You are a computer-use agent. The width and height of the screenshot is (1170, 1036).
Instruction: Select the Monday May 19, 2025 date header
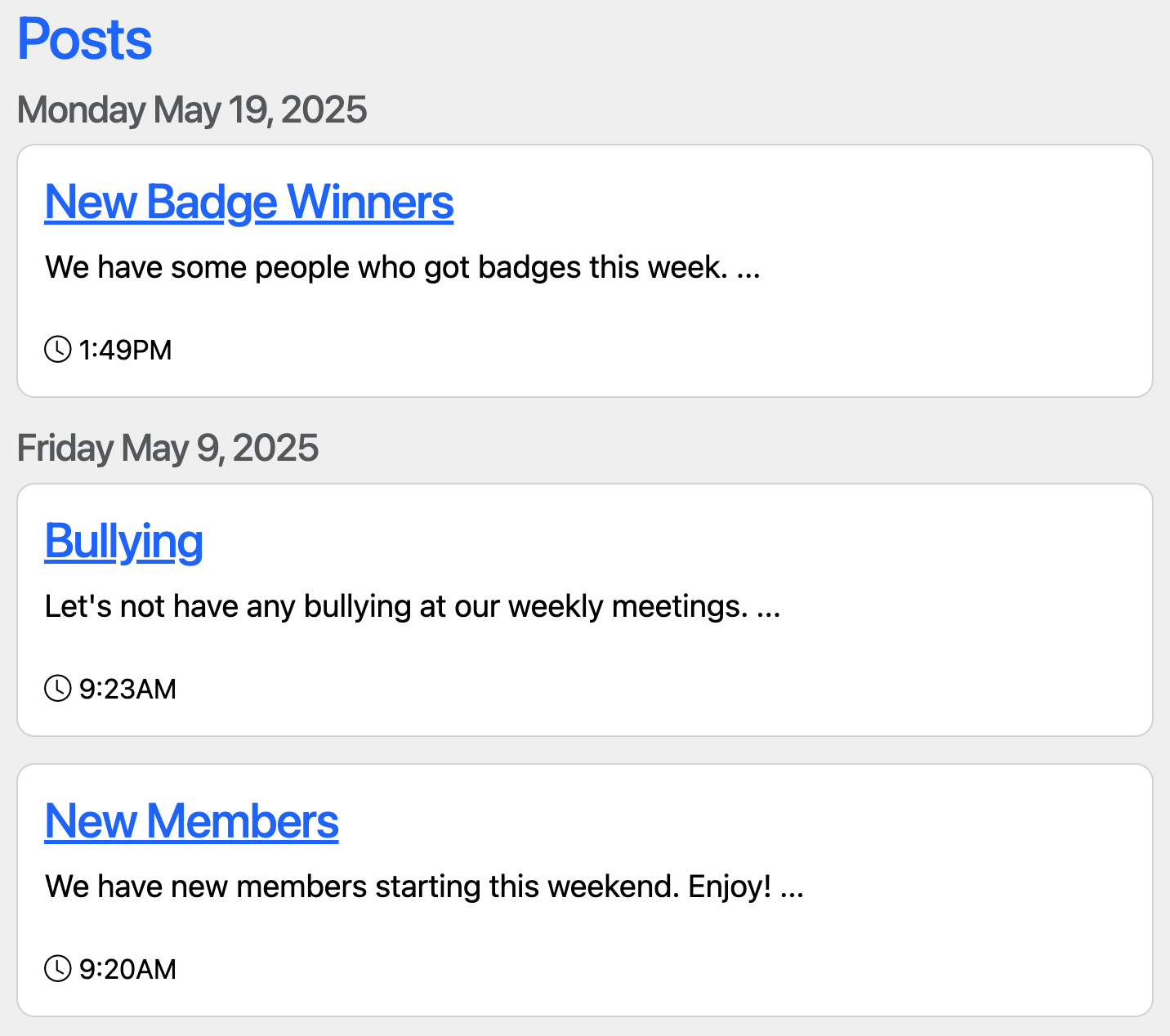(x=192, y=109)
